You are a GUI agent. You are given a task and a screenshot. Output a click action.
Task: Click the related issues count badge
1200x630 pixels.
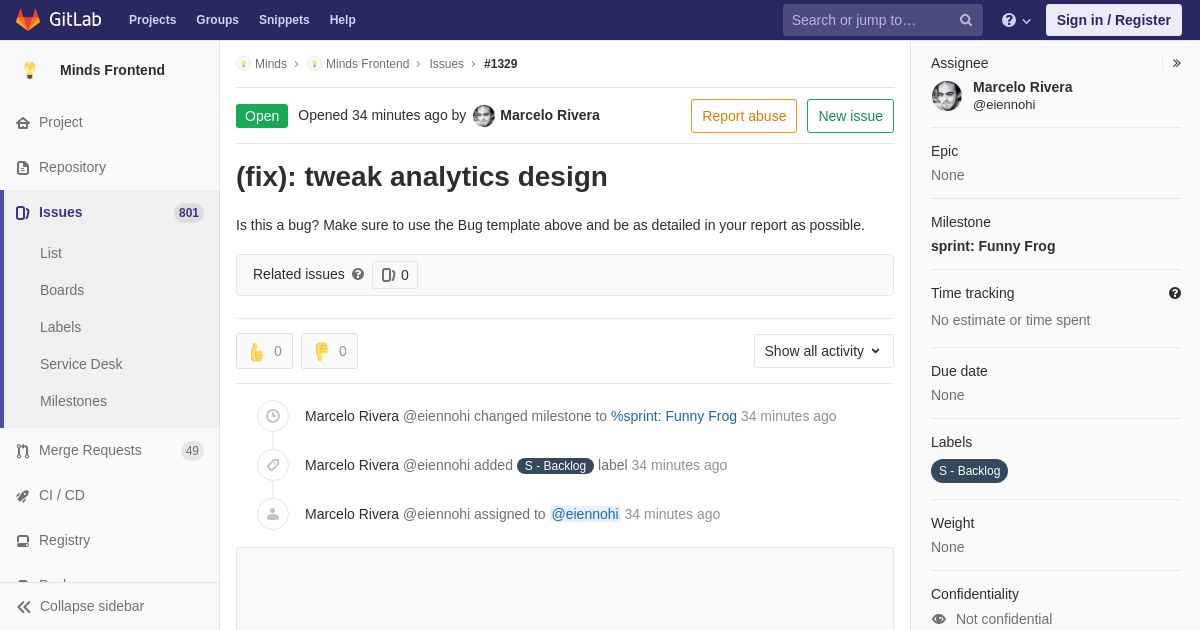pos(395,275)
